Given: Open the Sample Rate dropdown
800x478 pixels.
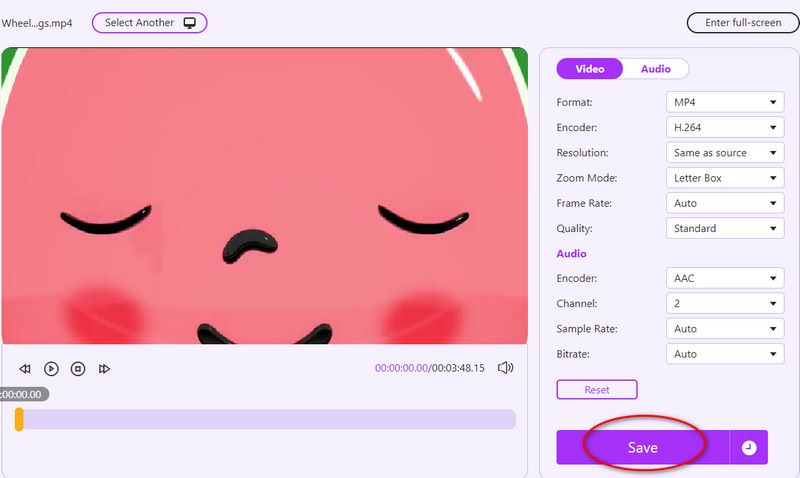Looking at the screenshot, I should tap(725, 329).
